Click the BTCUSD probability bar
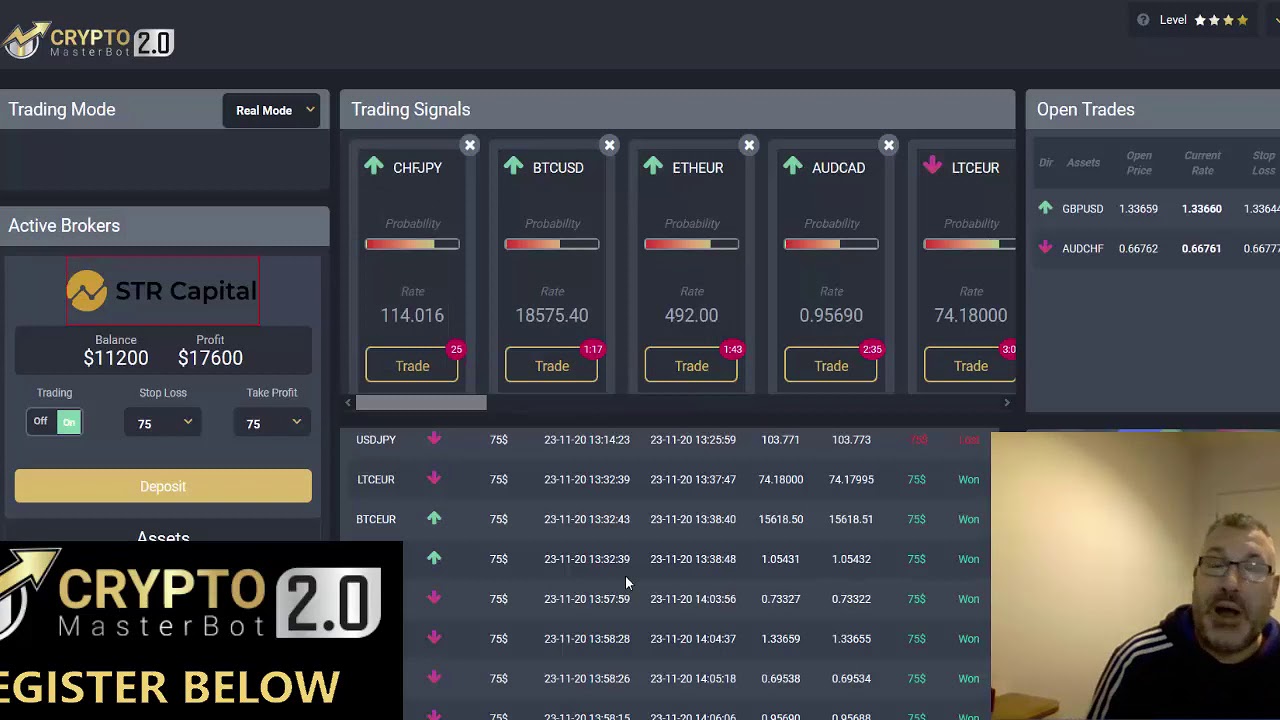Image resolution: width=1280 pixels, height=720 pixels. point(552,244)
